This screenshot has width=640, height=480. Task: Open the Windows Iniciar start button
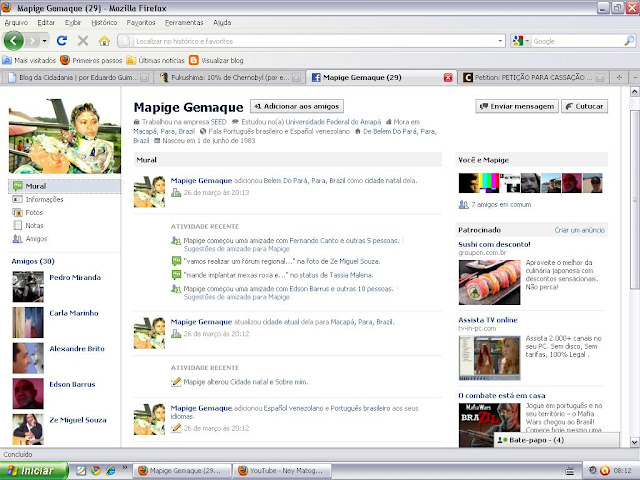pyautogui.click(x=34, y=471)
